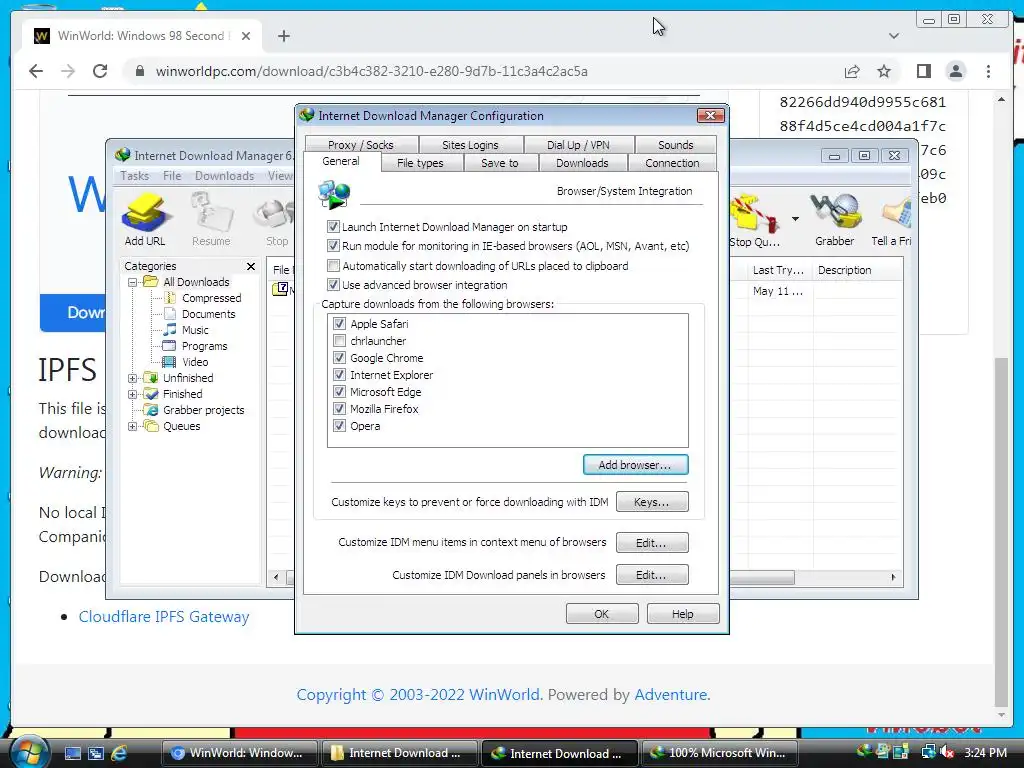Image resolution: width=1024 pixels, height=768 pixels.
Task: Click the Resume toolbar icon in IDM
Action: pyautogui.click(x=211, y=219)
